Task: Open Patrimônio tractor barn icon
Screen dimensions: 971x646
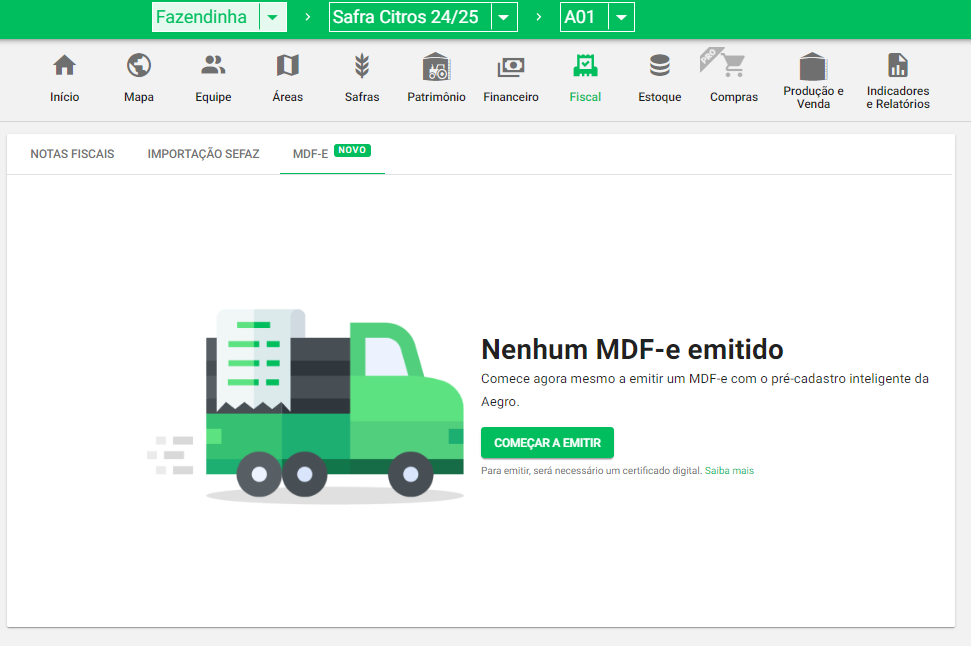Action: tap(436, 67)
